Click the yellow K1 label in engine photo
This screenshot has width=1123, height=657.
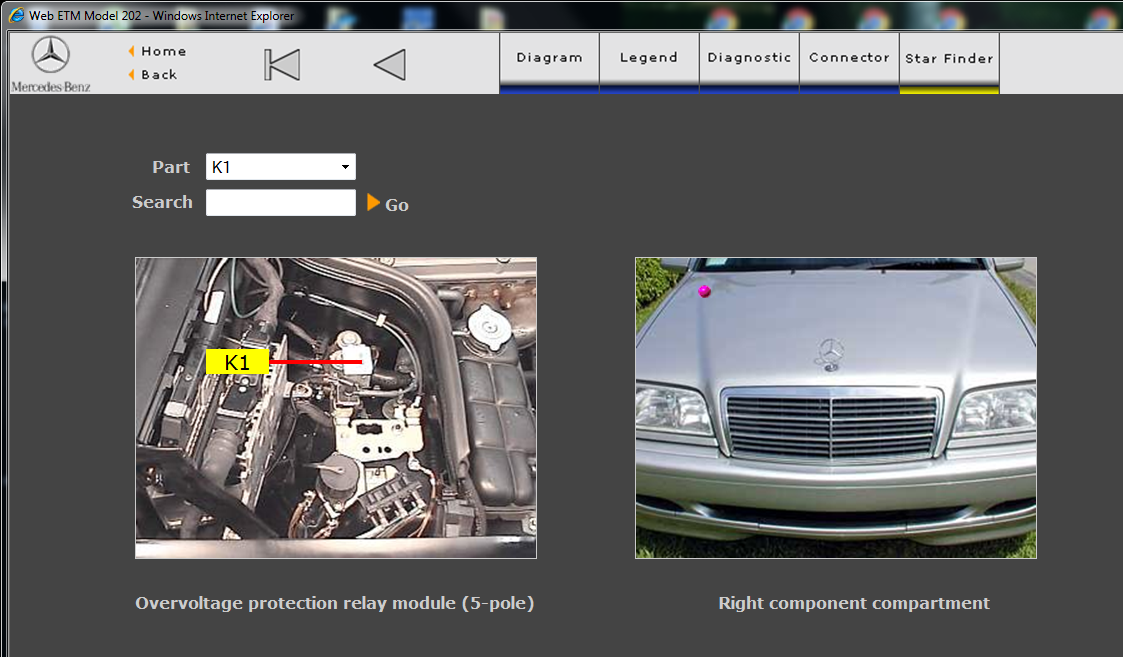point(237,362)
